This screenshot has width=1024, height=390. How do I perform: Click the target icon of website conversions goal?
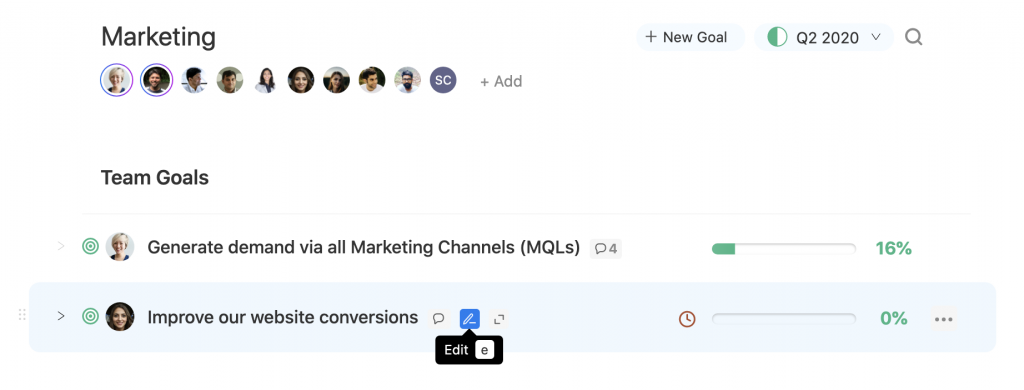tap(90, 316)
